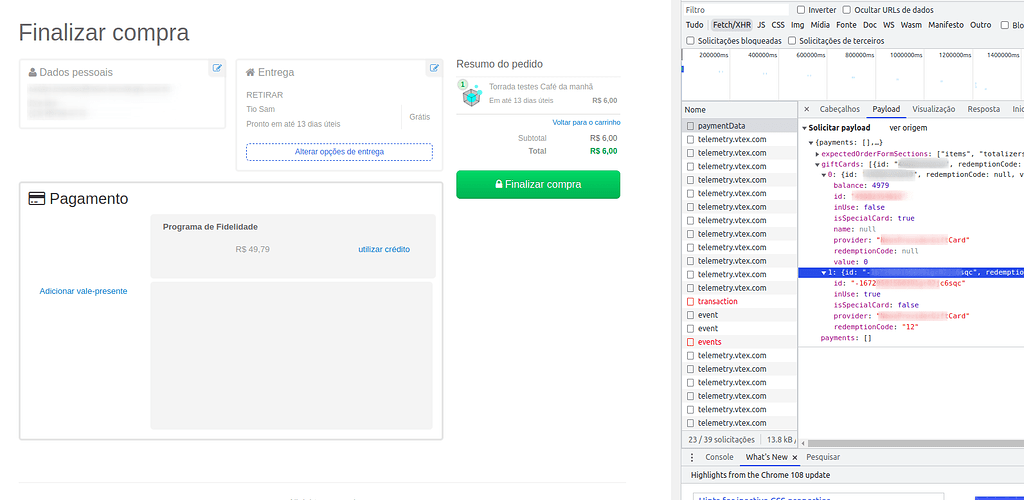Click the red icon of events request
Screen dimensions: 1024x500
690,342
